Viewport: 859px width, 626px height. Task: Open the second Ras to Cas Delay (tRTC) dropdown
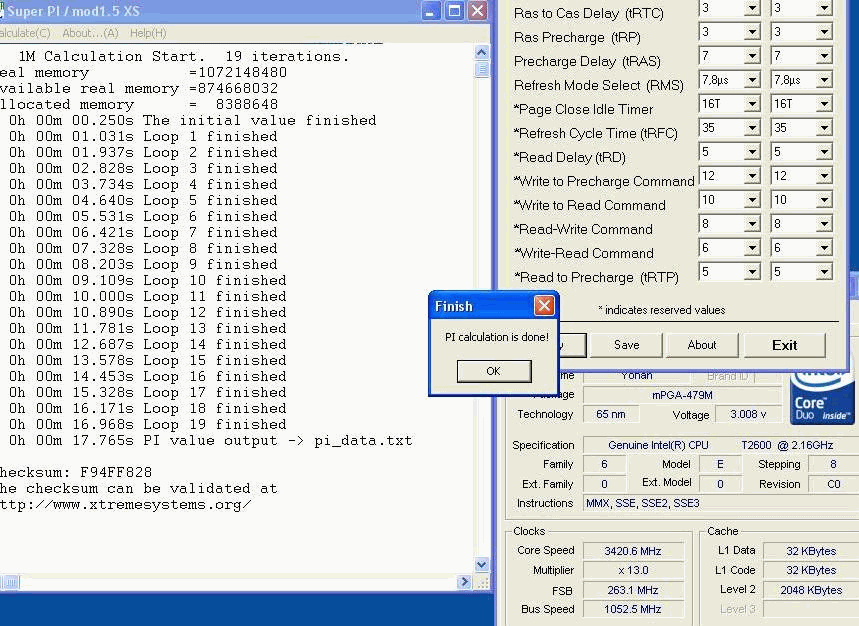coord(824,8)
